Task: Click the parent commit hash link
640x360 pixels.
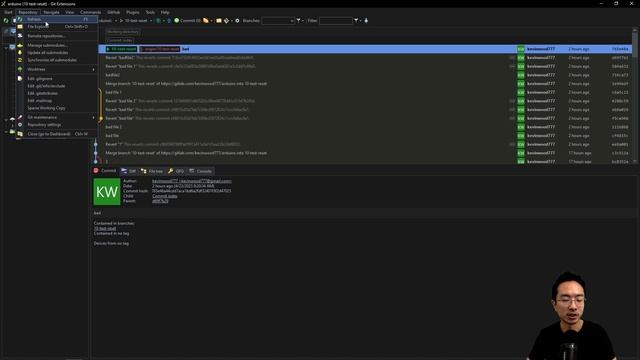Action: (x=160, y=201)
